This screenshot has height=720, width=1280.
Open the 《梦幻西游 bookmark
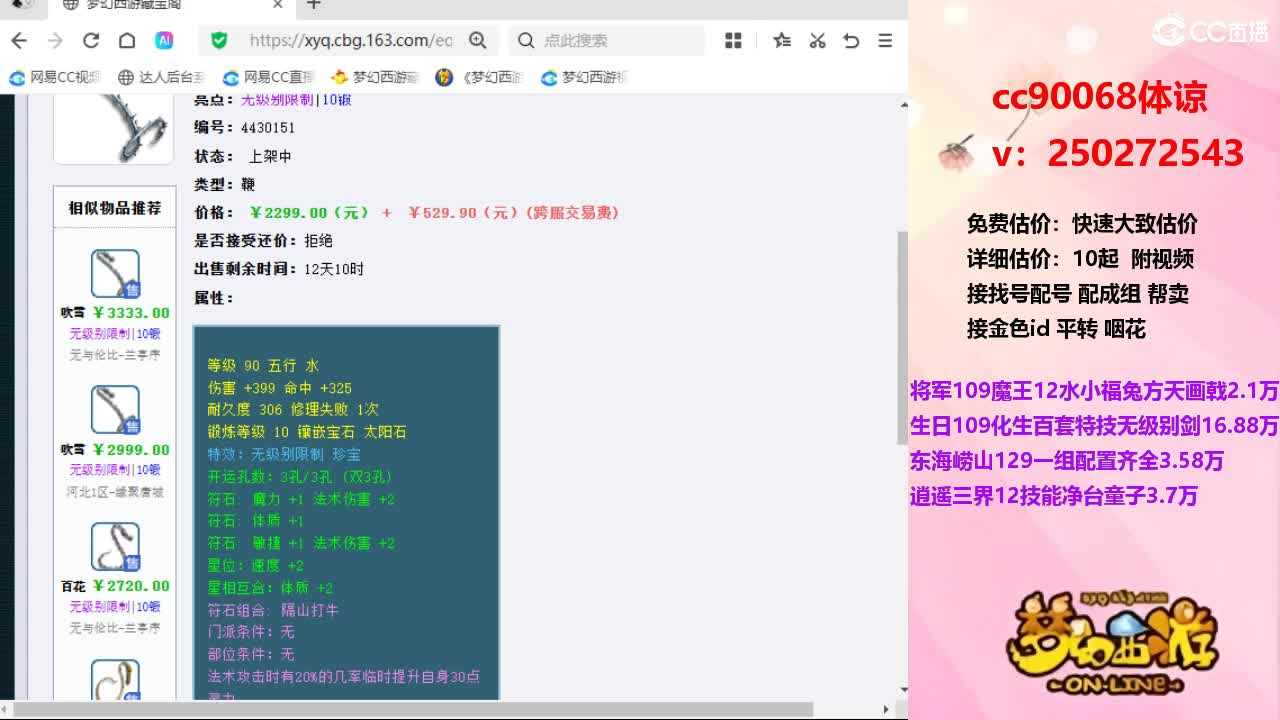tap(481, 77)
